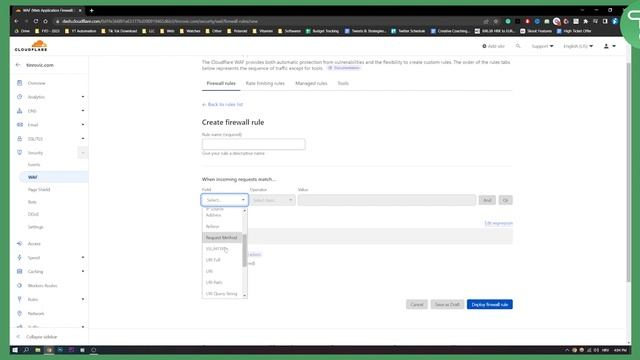Expand the DNS sidebar section

(x=83, y=111)
